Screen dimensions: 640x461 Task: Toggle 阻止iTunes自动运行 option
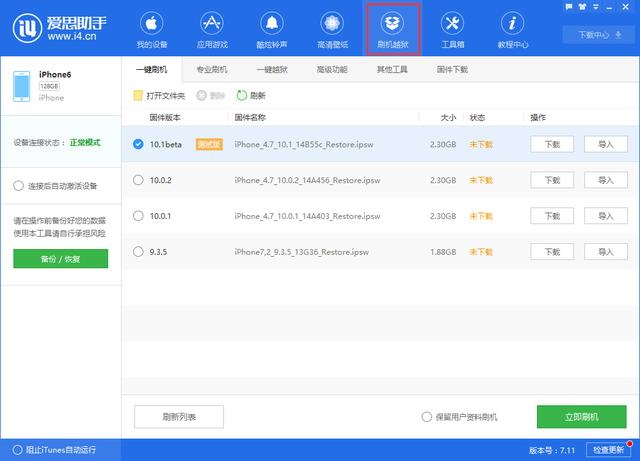point(18,450)
